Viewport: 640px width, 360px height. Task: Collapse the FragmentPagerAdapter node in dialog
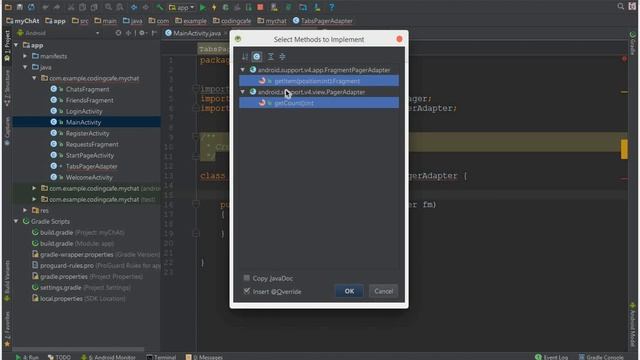[x=243, y=70]
